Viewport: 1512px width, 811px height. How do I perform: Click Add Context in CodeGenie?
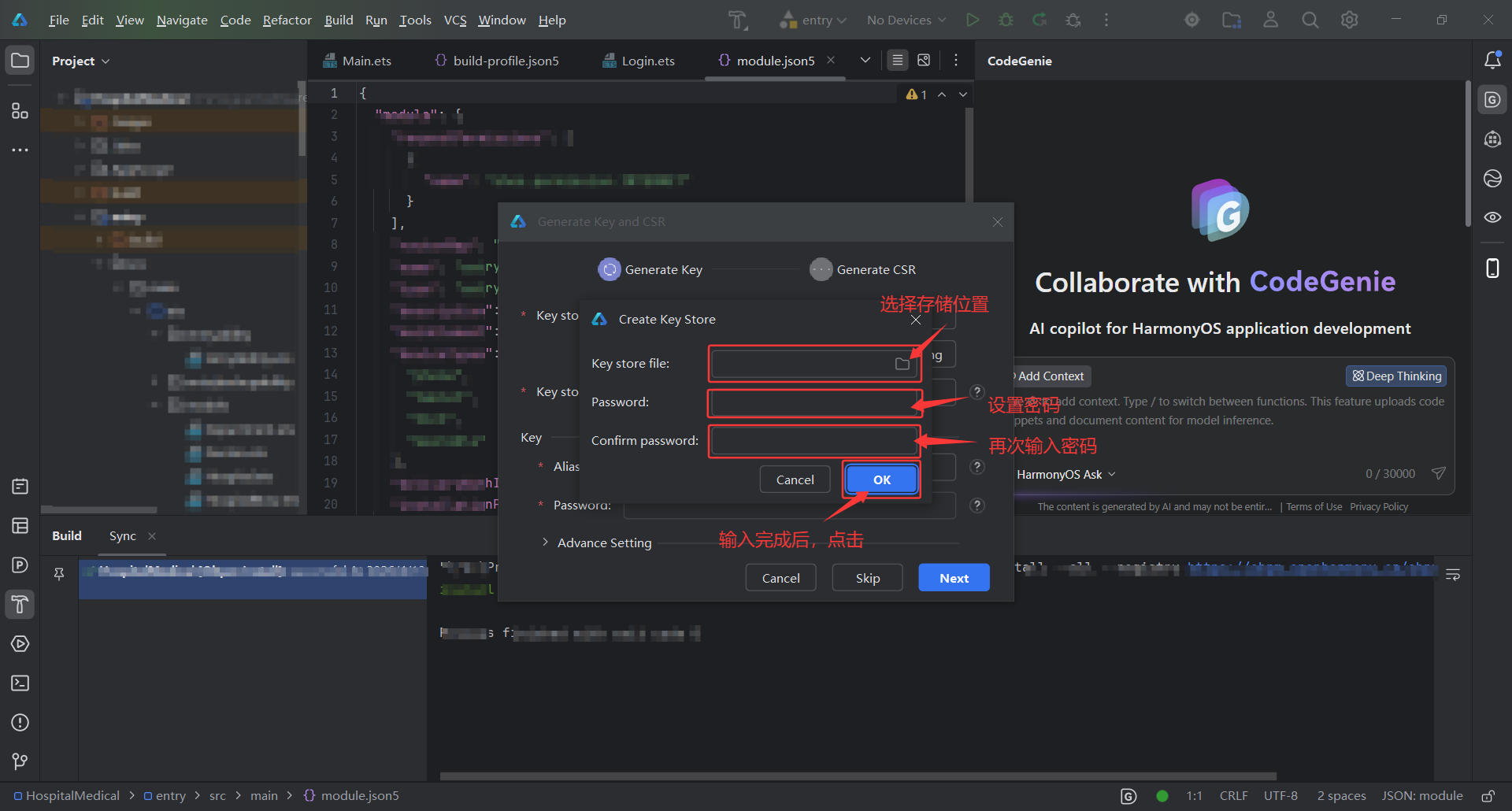[1051, 376]
